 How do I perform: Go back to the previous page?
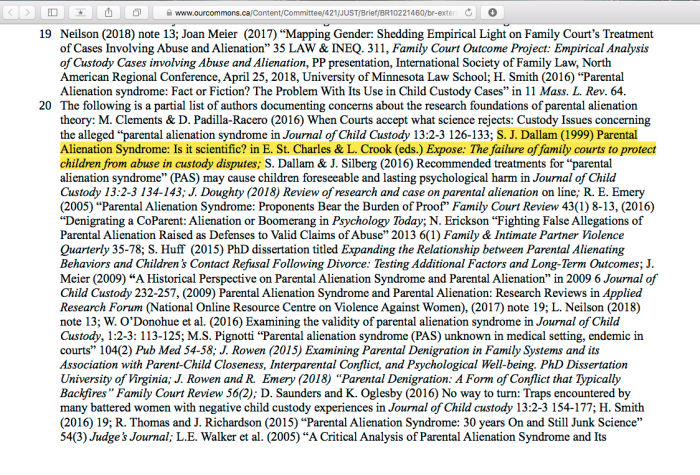coord(11,12)
